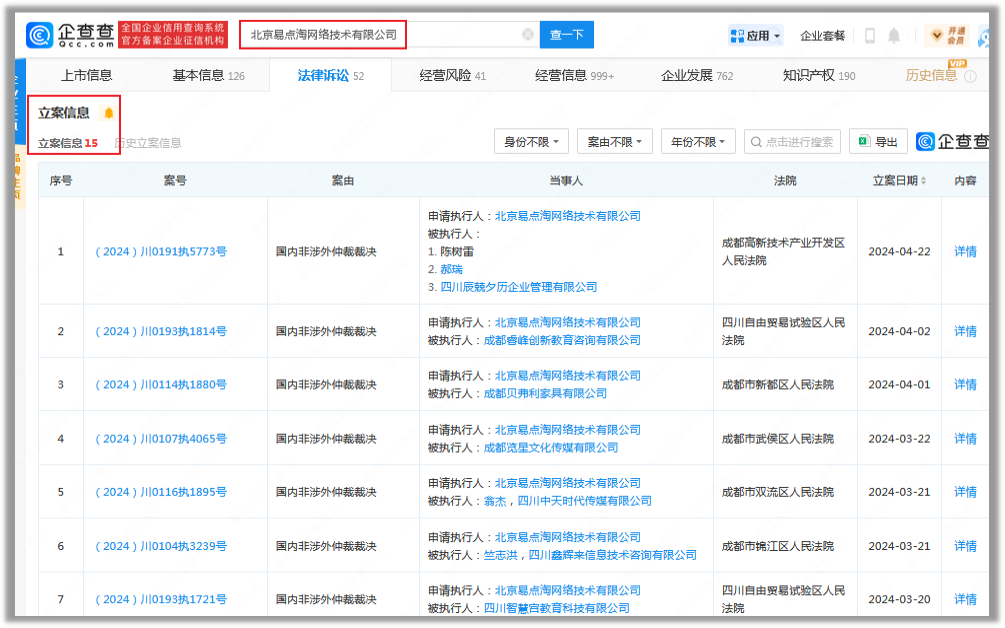Click the 陈树雷 party name
The height and width of the screenshot is (628, 1005).
[x=457, y=252]
